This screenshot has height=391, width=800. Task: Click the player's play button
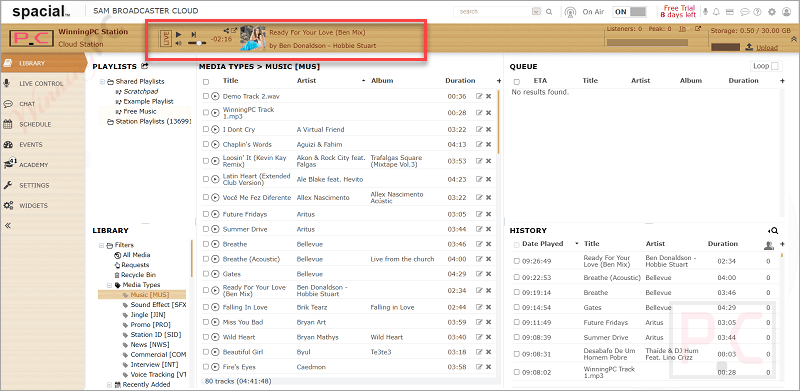[x=179, y=35]
